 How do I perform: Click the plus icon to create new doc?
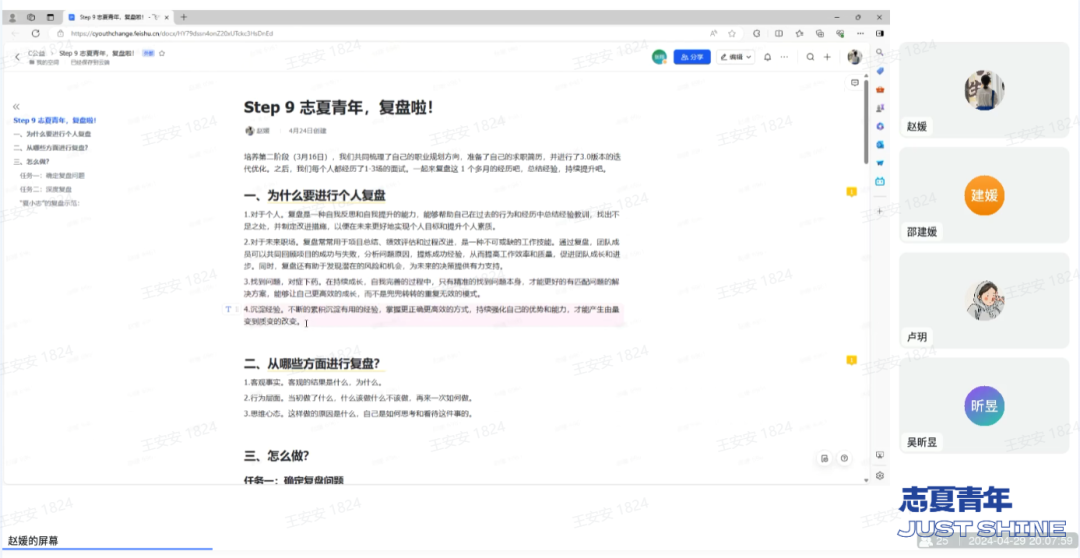(827, 57)
